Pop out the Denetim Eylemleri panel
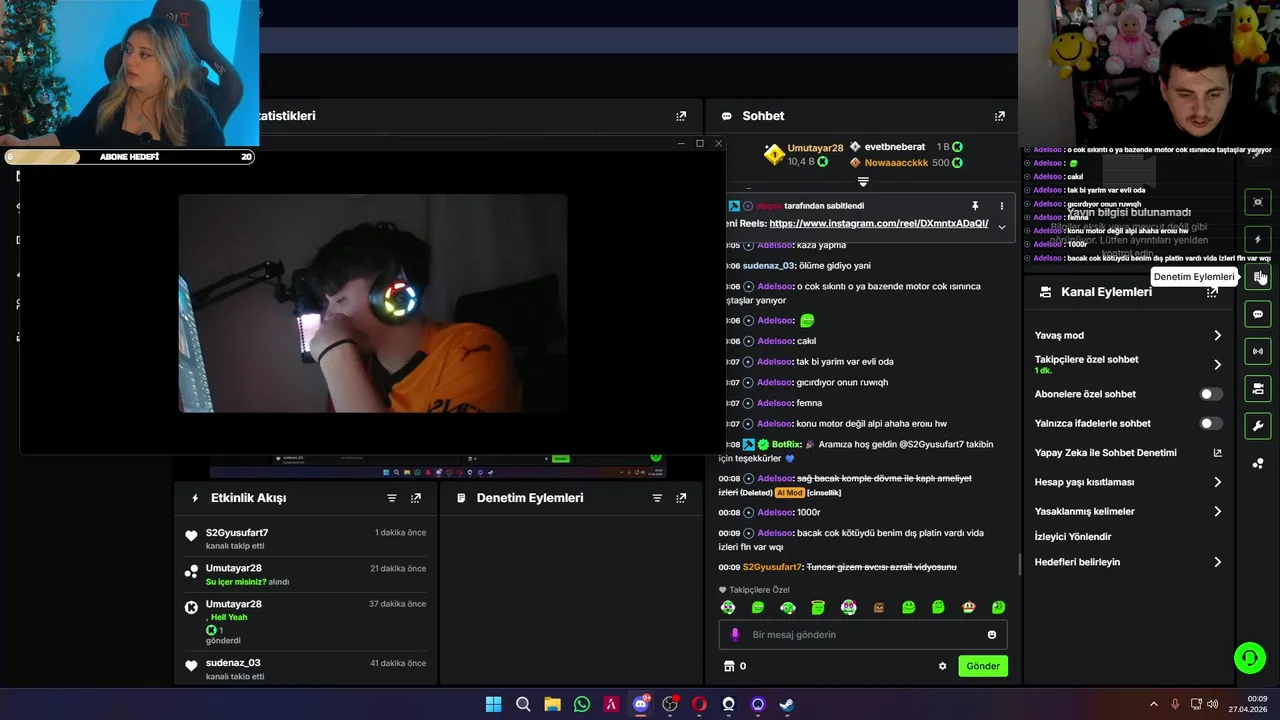 681,498
